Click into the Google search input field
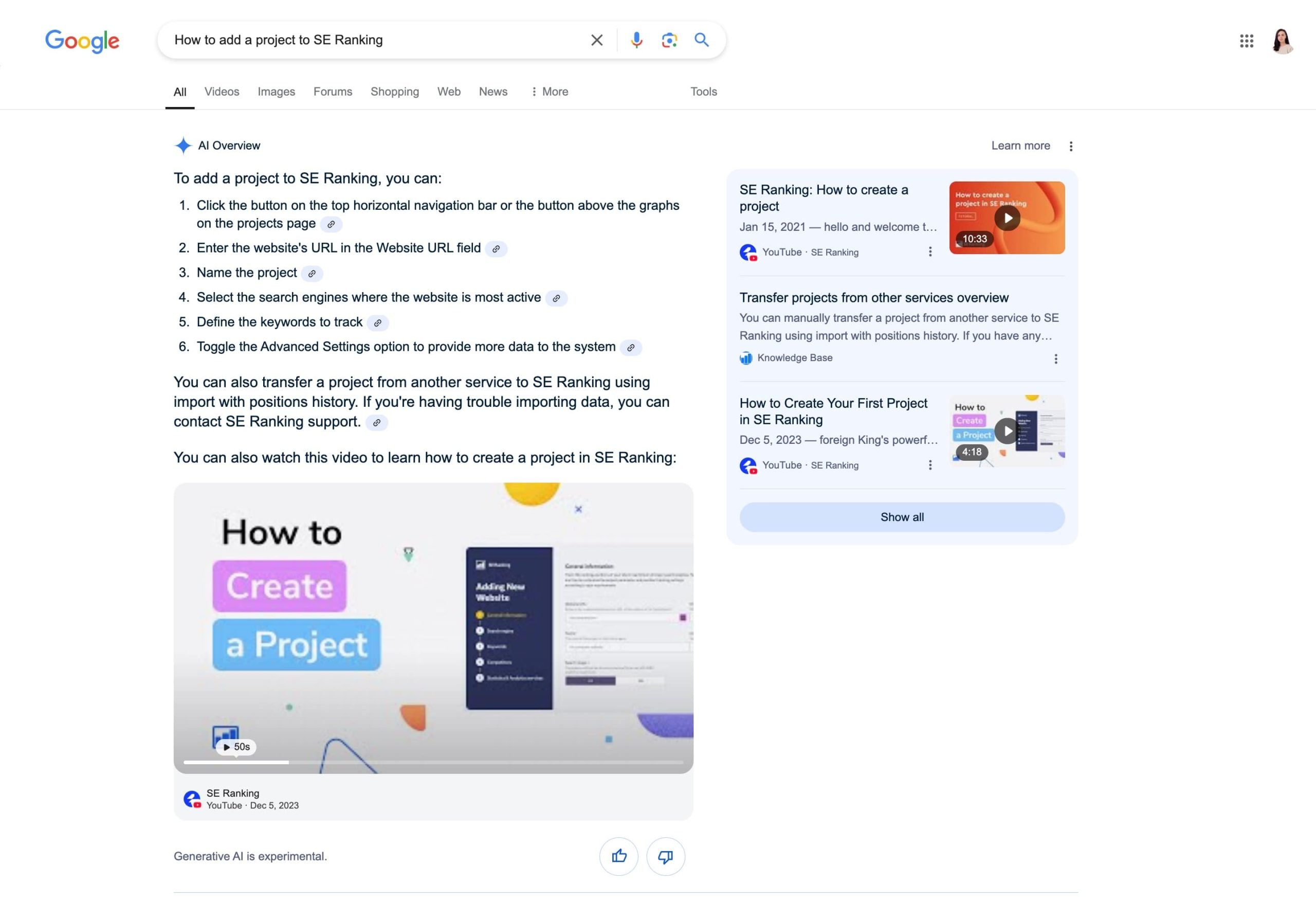The width and height of the screenshot is (1316, 900). (x=374, y=40)
